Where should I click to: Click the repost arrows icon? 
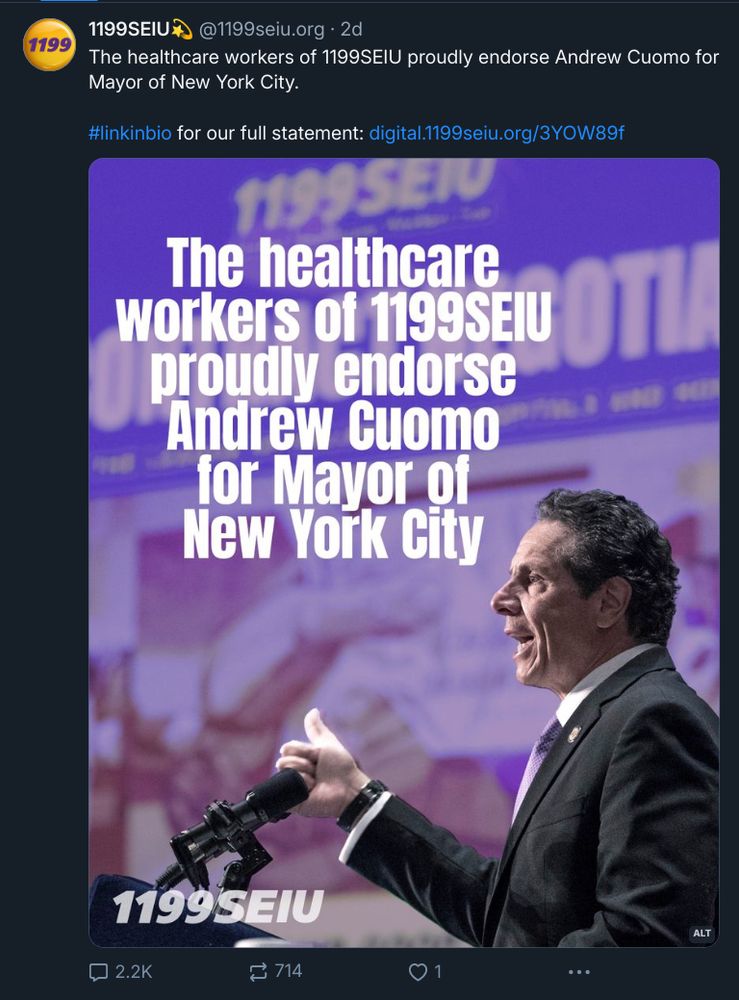click(x=258, y=972)
